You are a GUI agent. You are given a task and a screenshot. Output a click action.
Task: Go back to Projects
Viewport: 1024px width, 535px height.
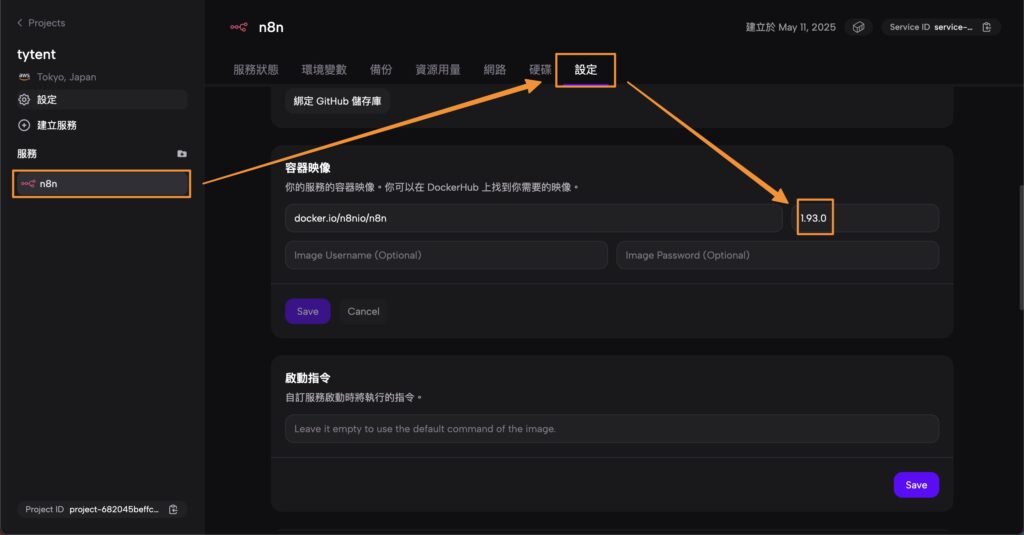click(x=40, y=23)
